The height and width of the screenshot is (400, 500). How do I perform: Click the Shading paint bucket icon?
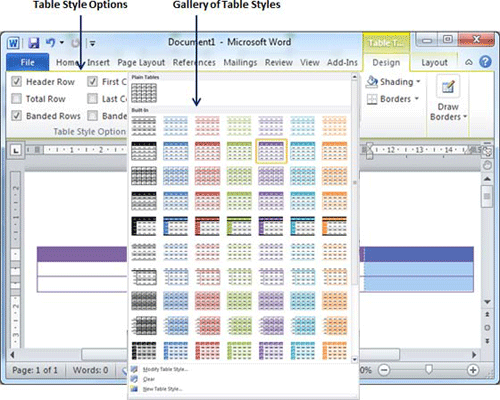[x=371, y=82]
